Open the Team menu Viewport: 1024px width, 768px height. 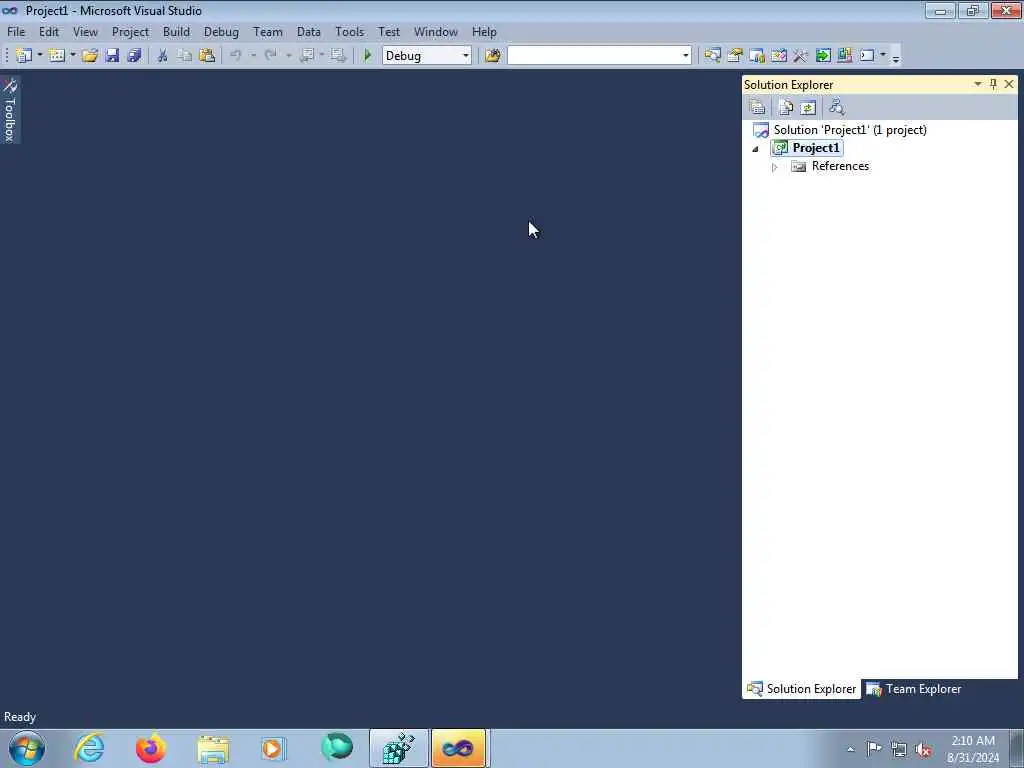(268, 32)
